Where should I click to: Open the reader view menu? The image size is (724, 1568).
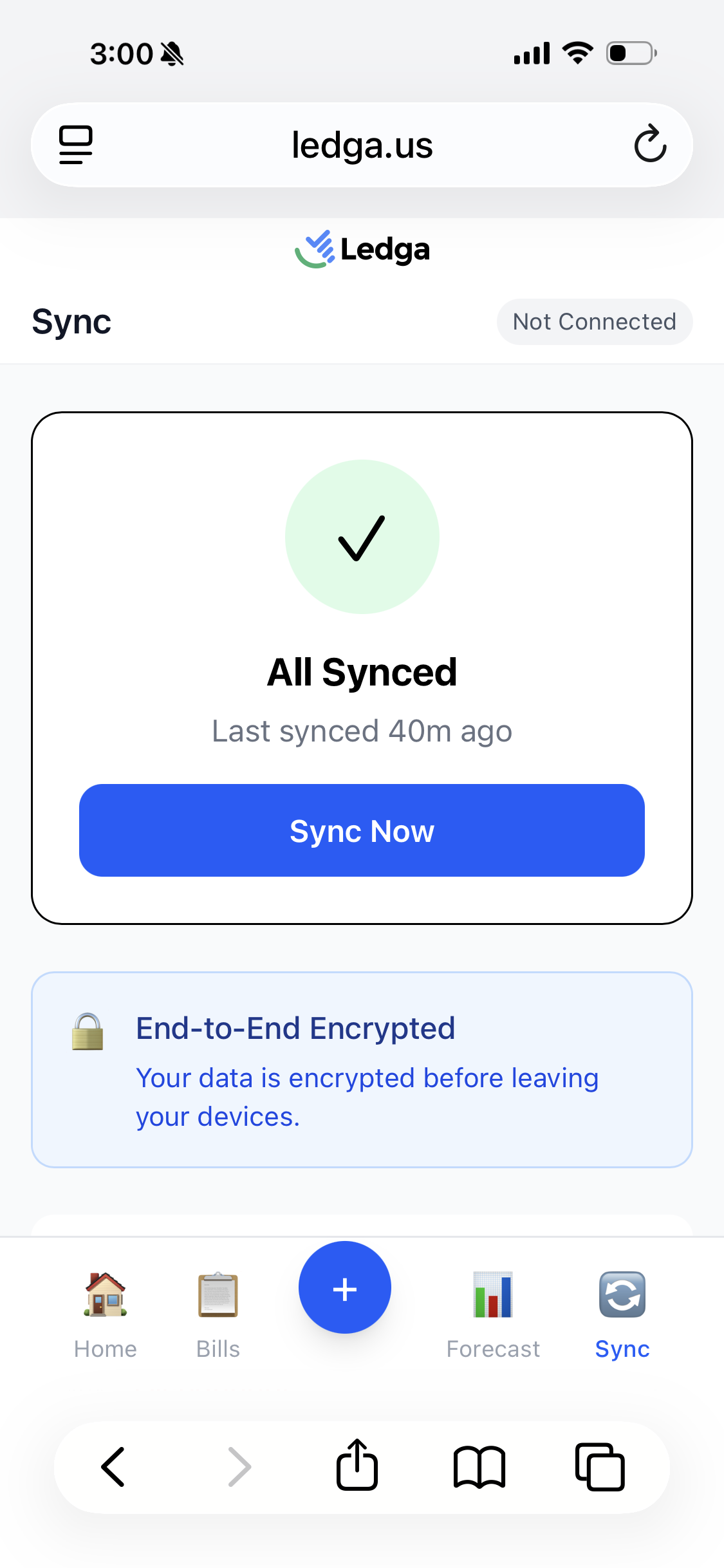[75, 144]
